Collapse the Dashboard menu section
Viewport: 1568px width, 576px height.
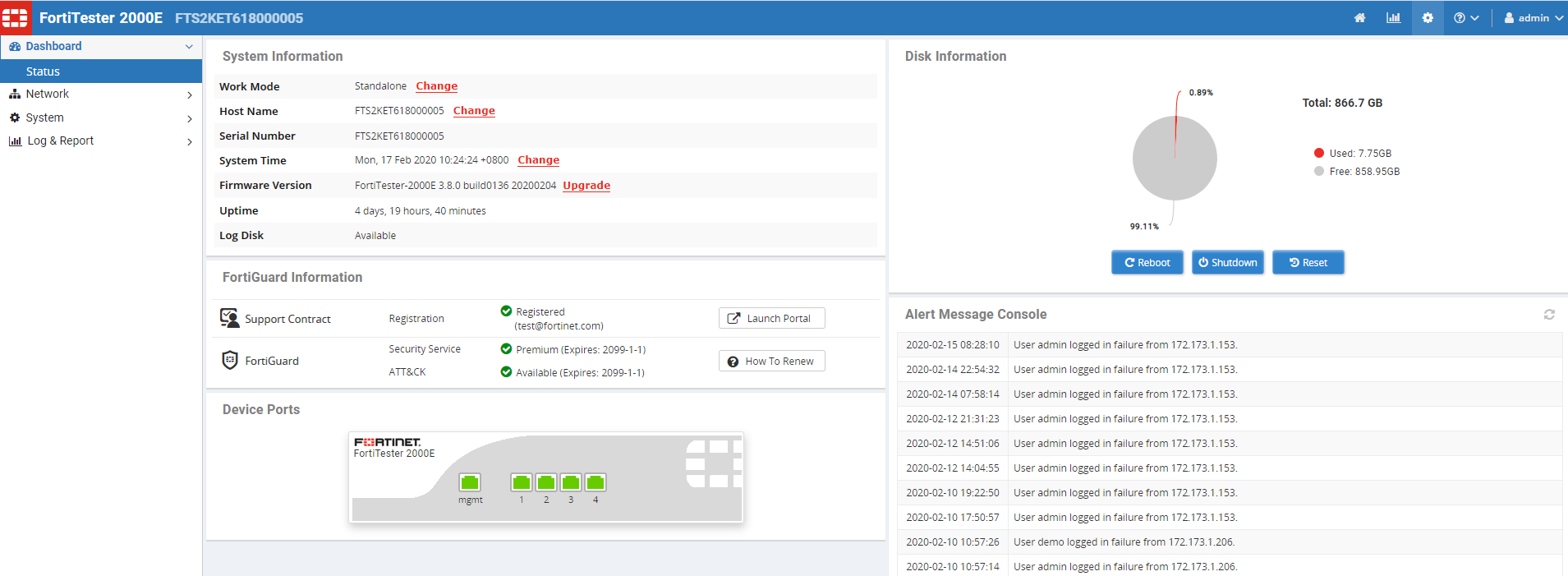[x=101, y=47]
